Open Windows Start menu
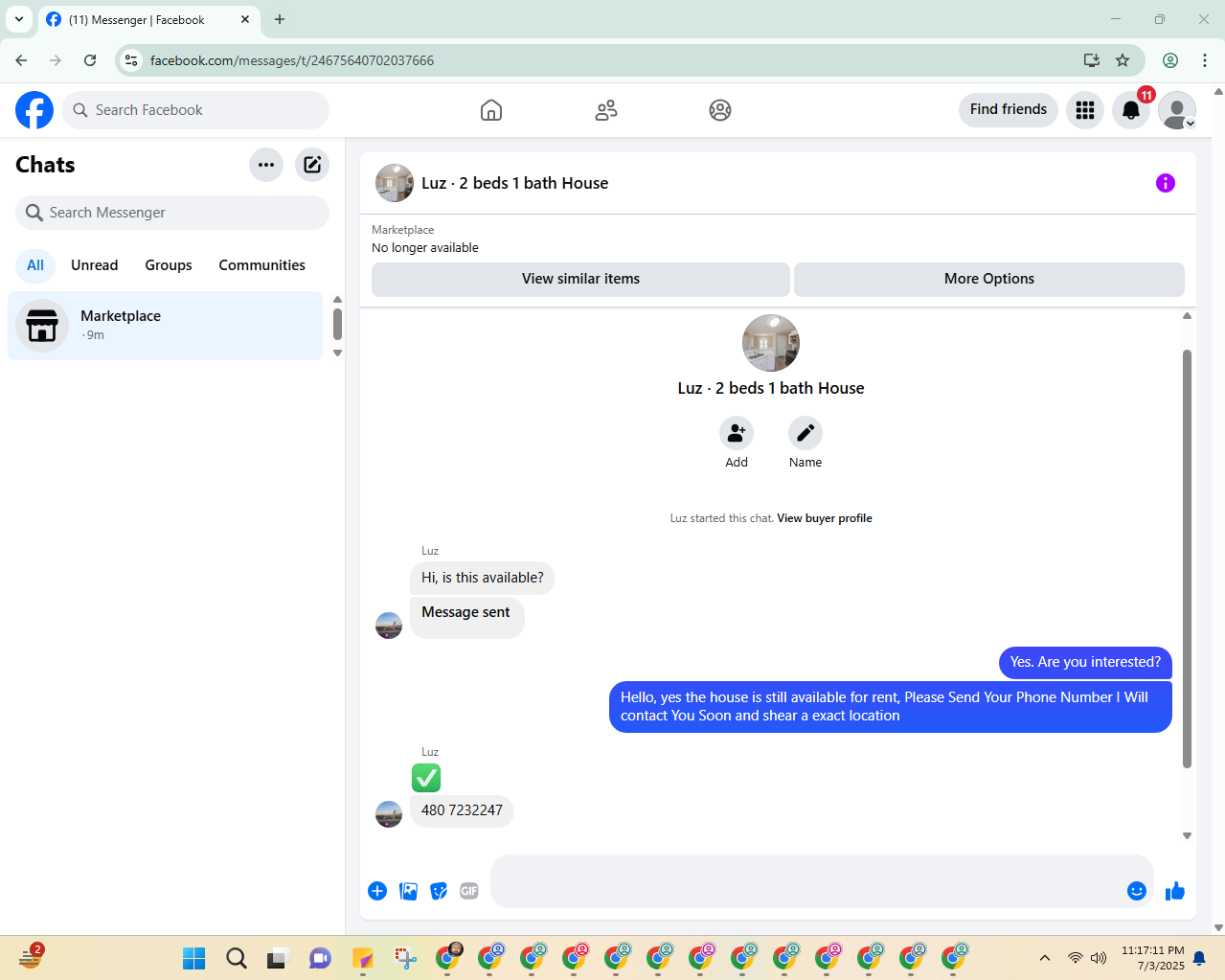 coord(194,958)
